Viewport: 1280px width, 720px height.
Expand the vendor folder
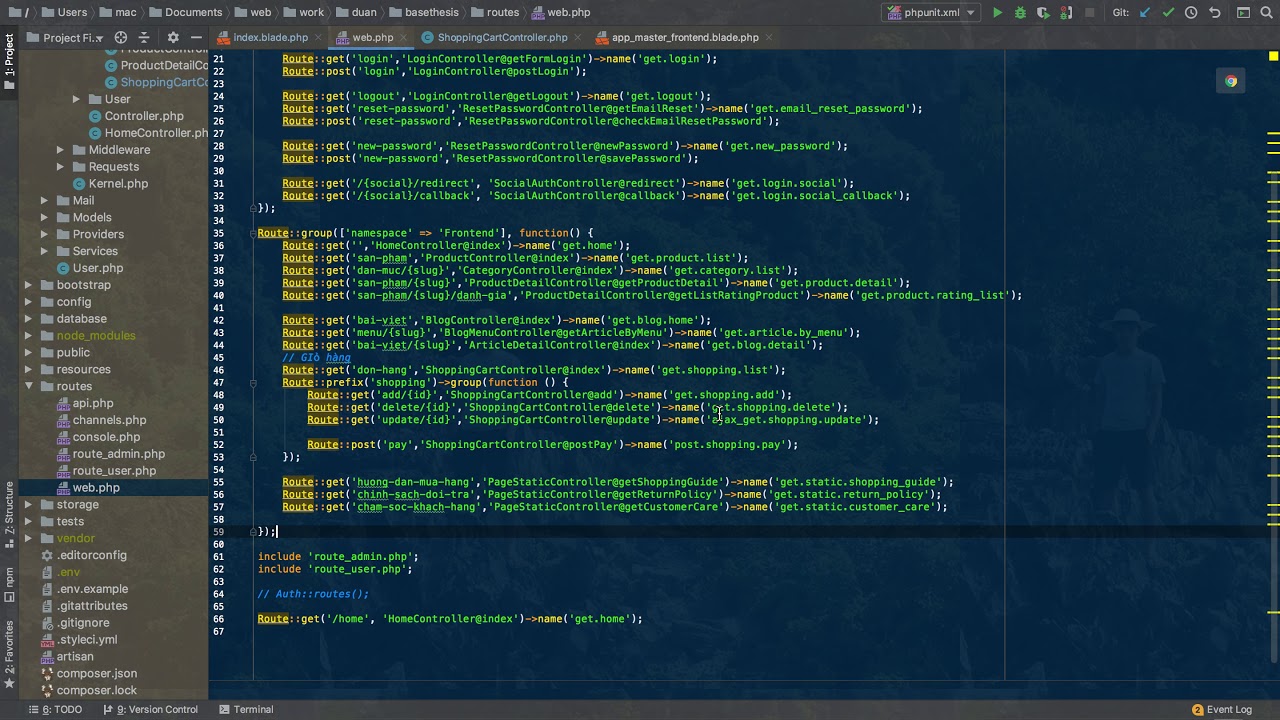click(x=28, y=539)
